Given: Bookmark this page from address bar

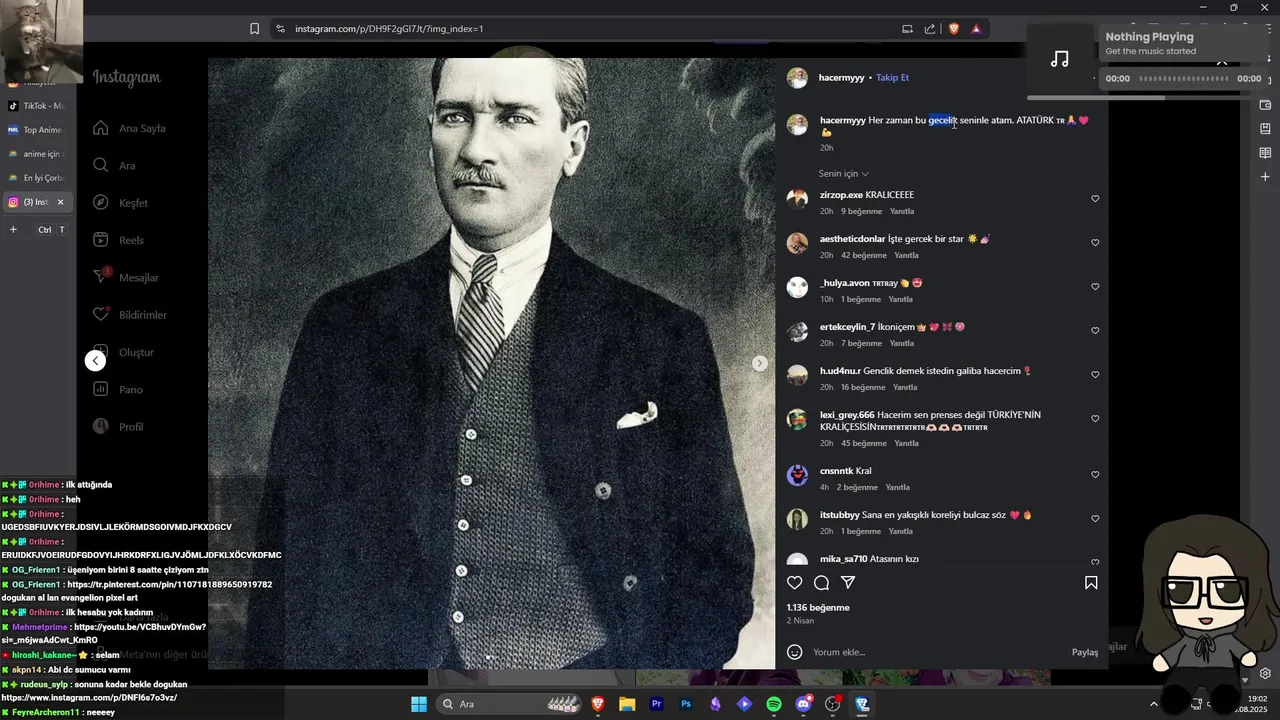Looking at the screenshot, I should click(x=254, y=29).
